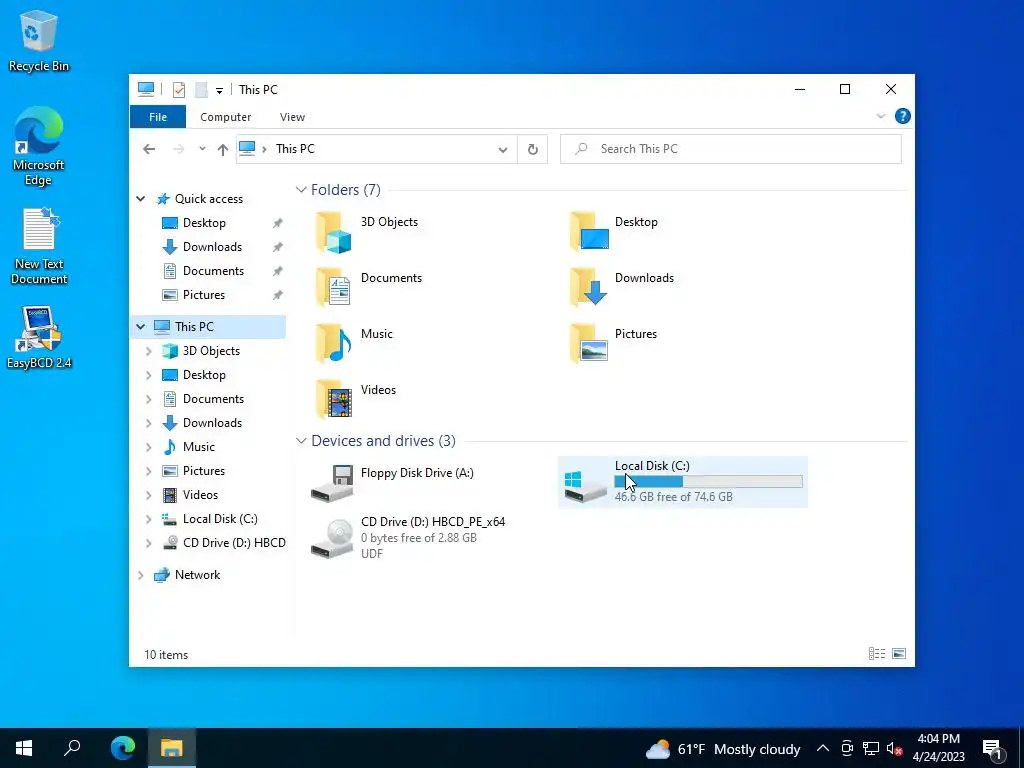
Task: Select Network in the navigation pane
Action: coord(197,575)
